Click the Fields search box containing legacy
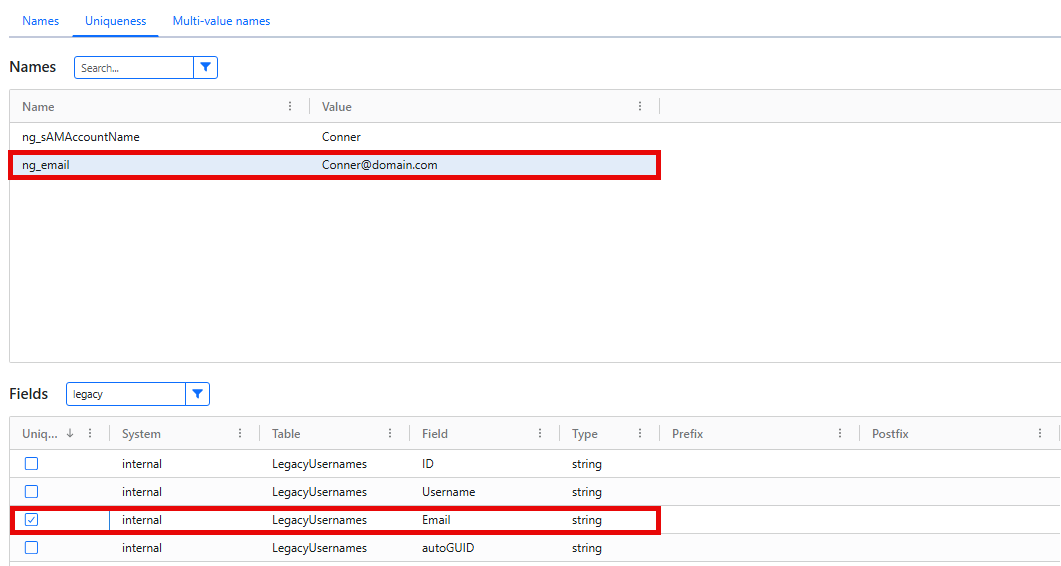The height and width of the screenshot is (566, 1061). click(126, 394)
